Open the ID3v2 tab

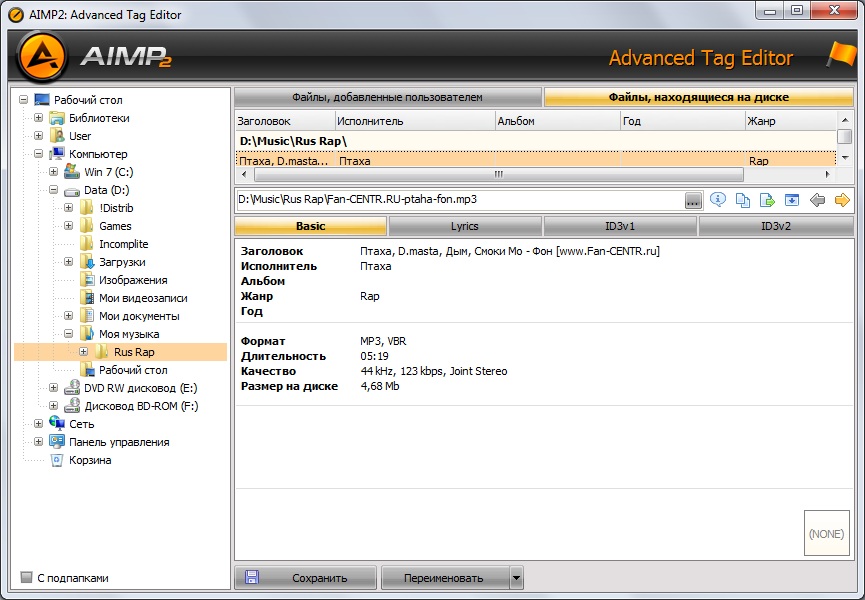[x=776, y=226]
